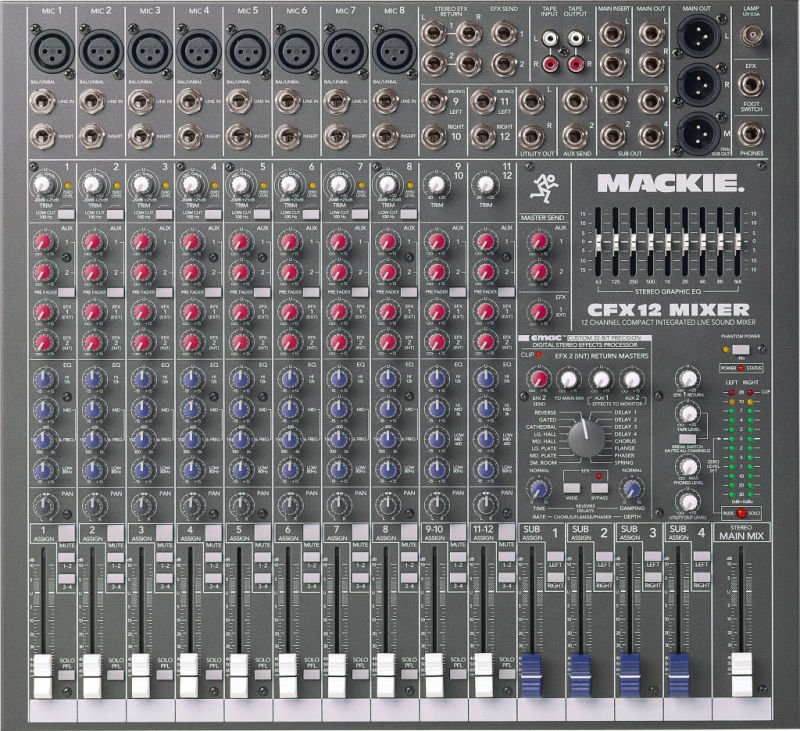Click the channel 1 Trim gain knob
Image resolution: width=800 pixels, height=731 pixels.
(43, 184)
